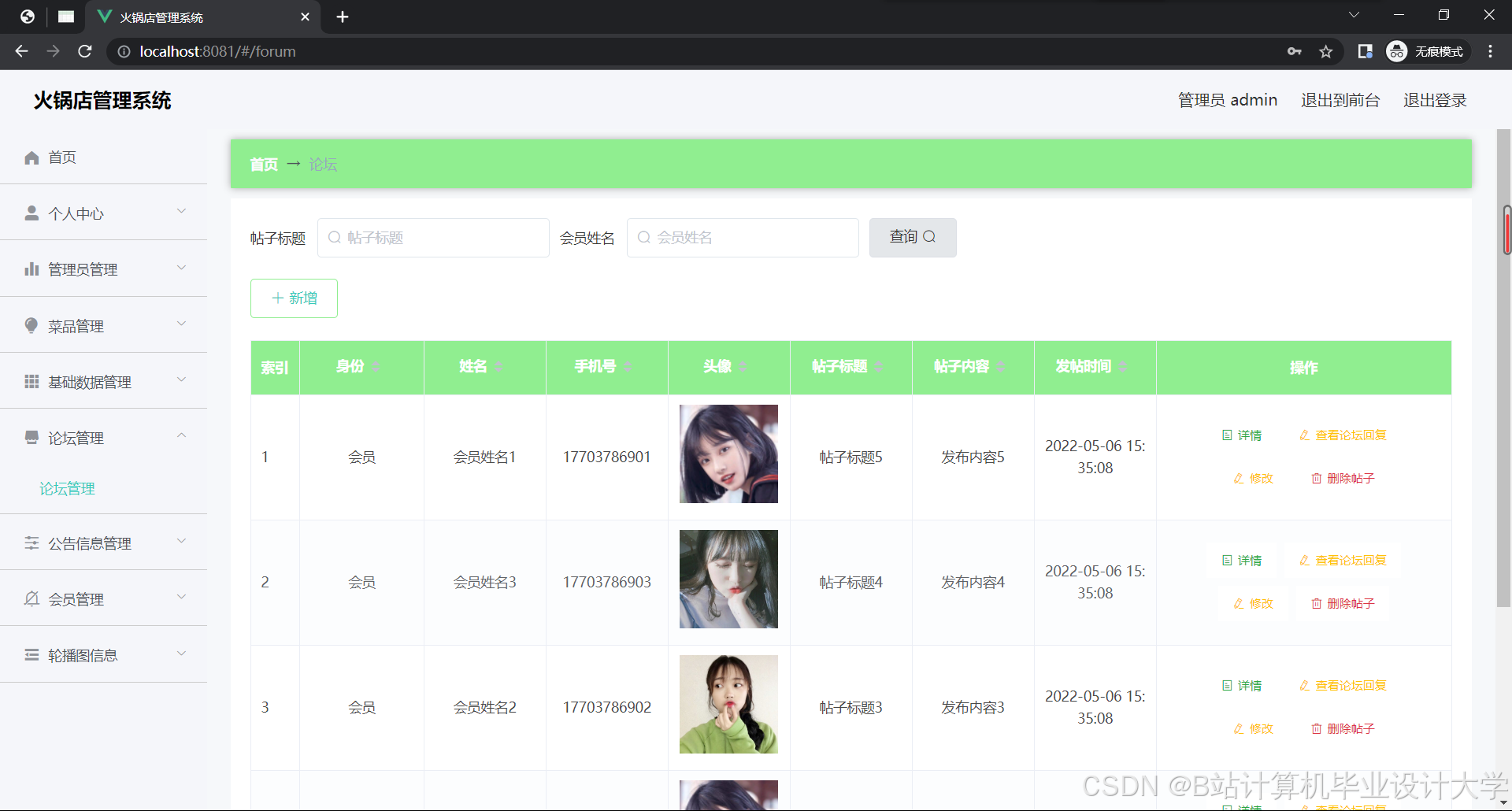Bookmark page using the star icon

click(1326, 51)
